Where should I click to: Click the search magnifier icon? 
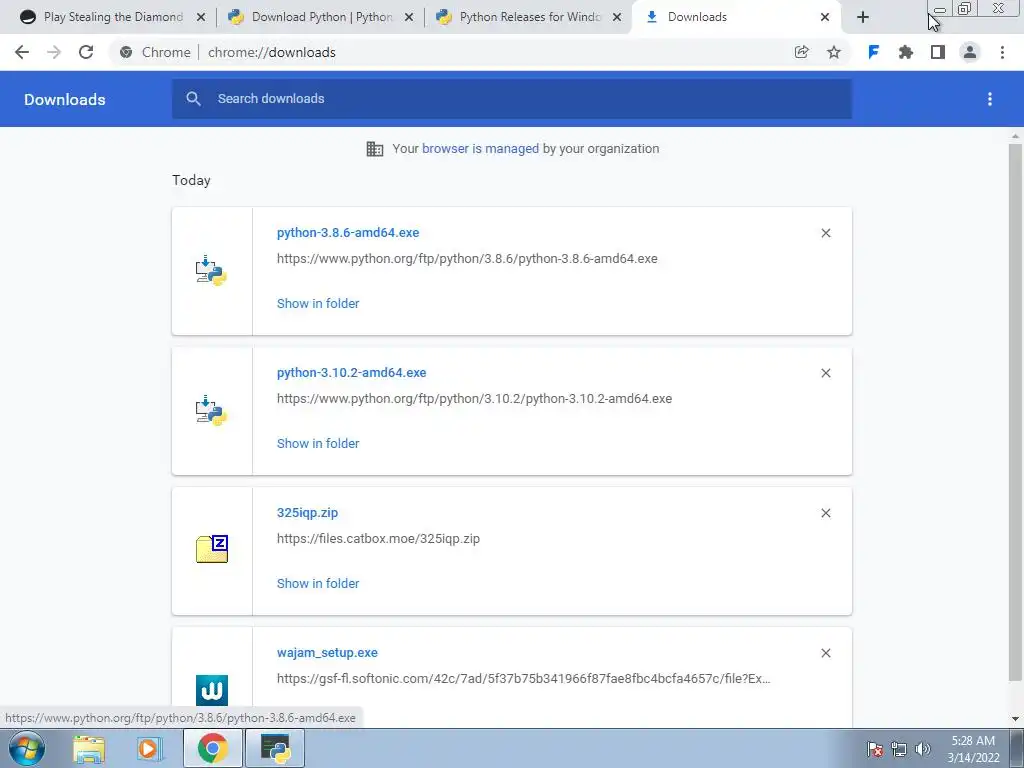pos(193,99)
